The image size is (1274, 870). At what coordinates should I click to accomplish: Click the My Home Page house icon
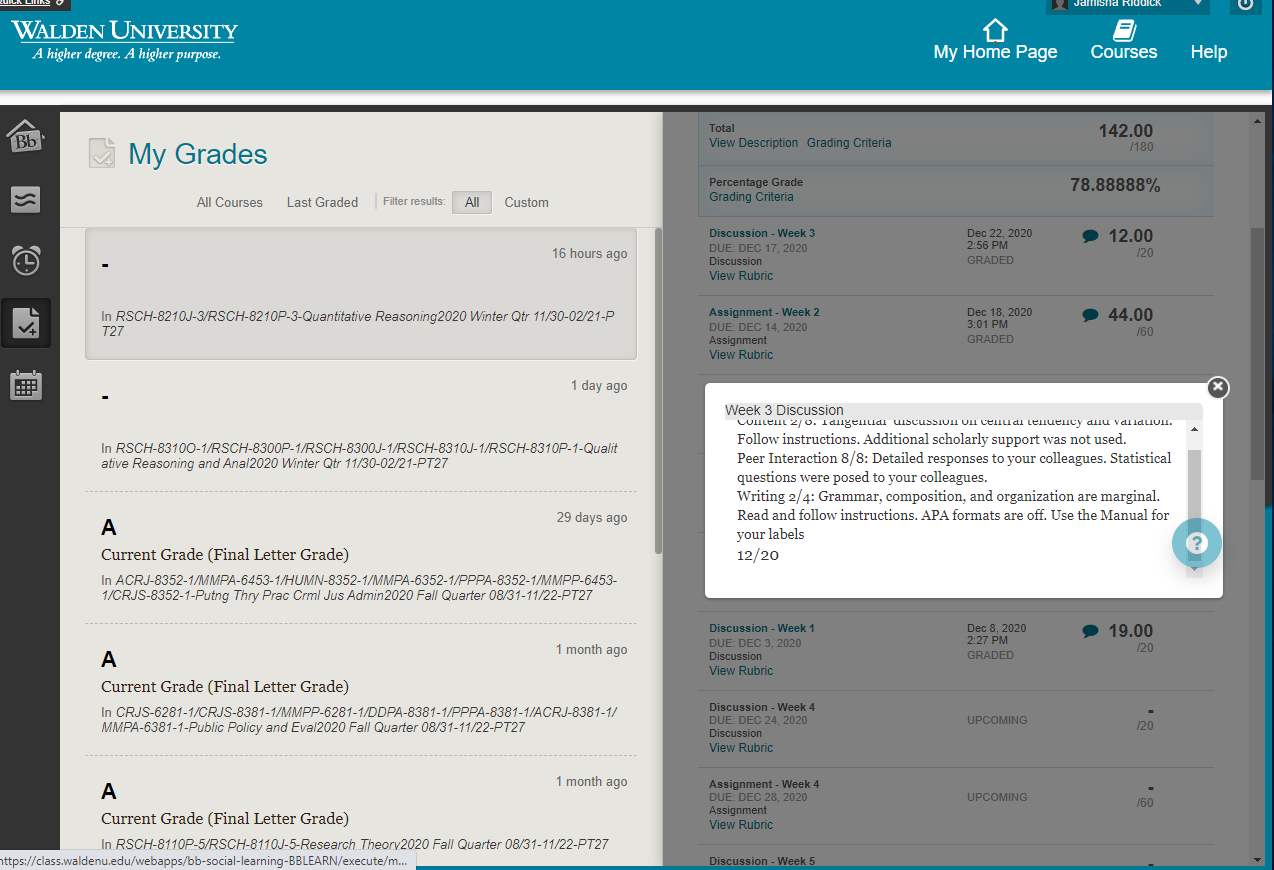(995, 30)
